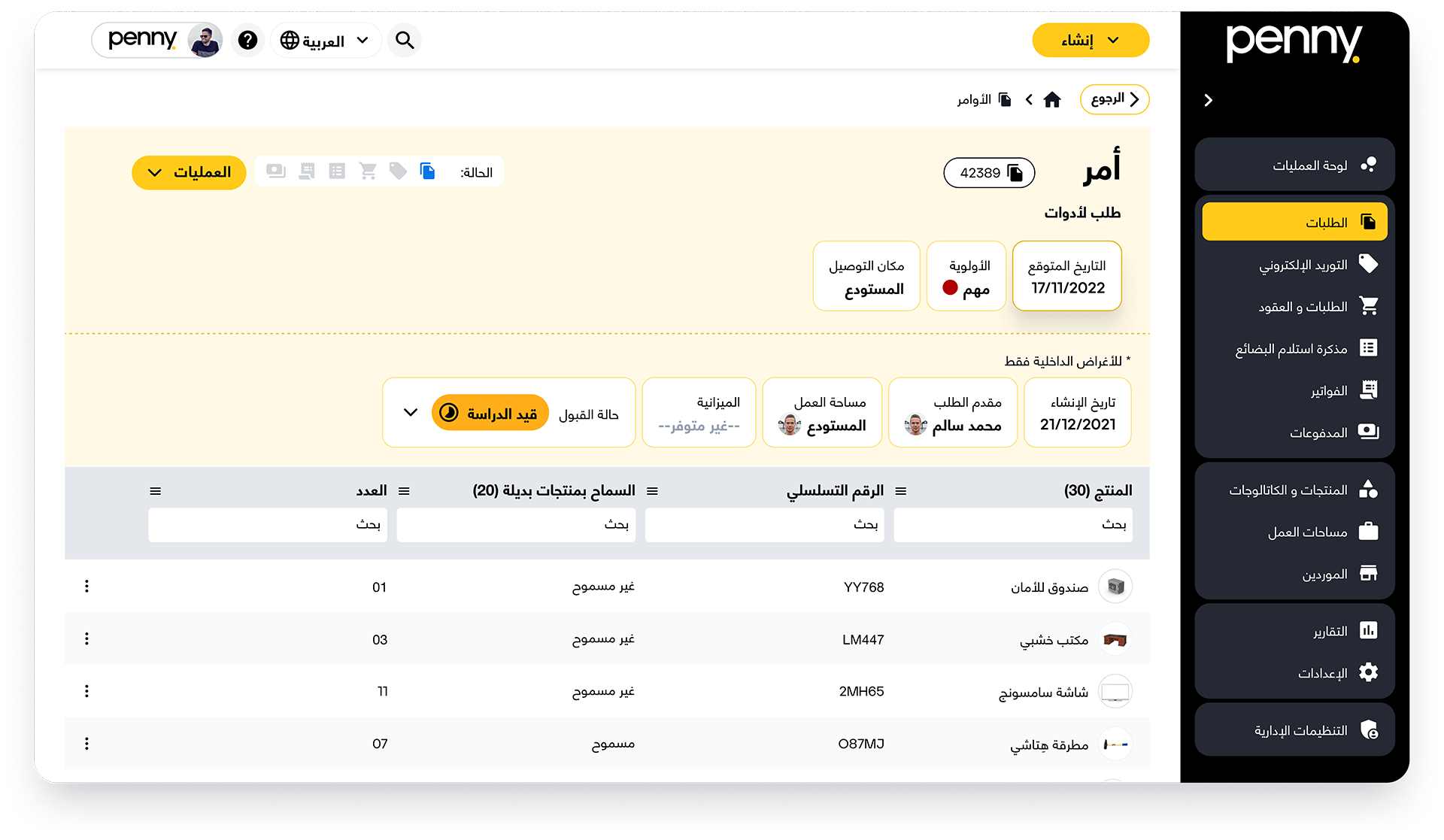Click the الموردين store icon
Screen dimensions: 1444x840
(1368, 574)
